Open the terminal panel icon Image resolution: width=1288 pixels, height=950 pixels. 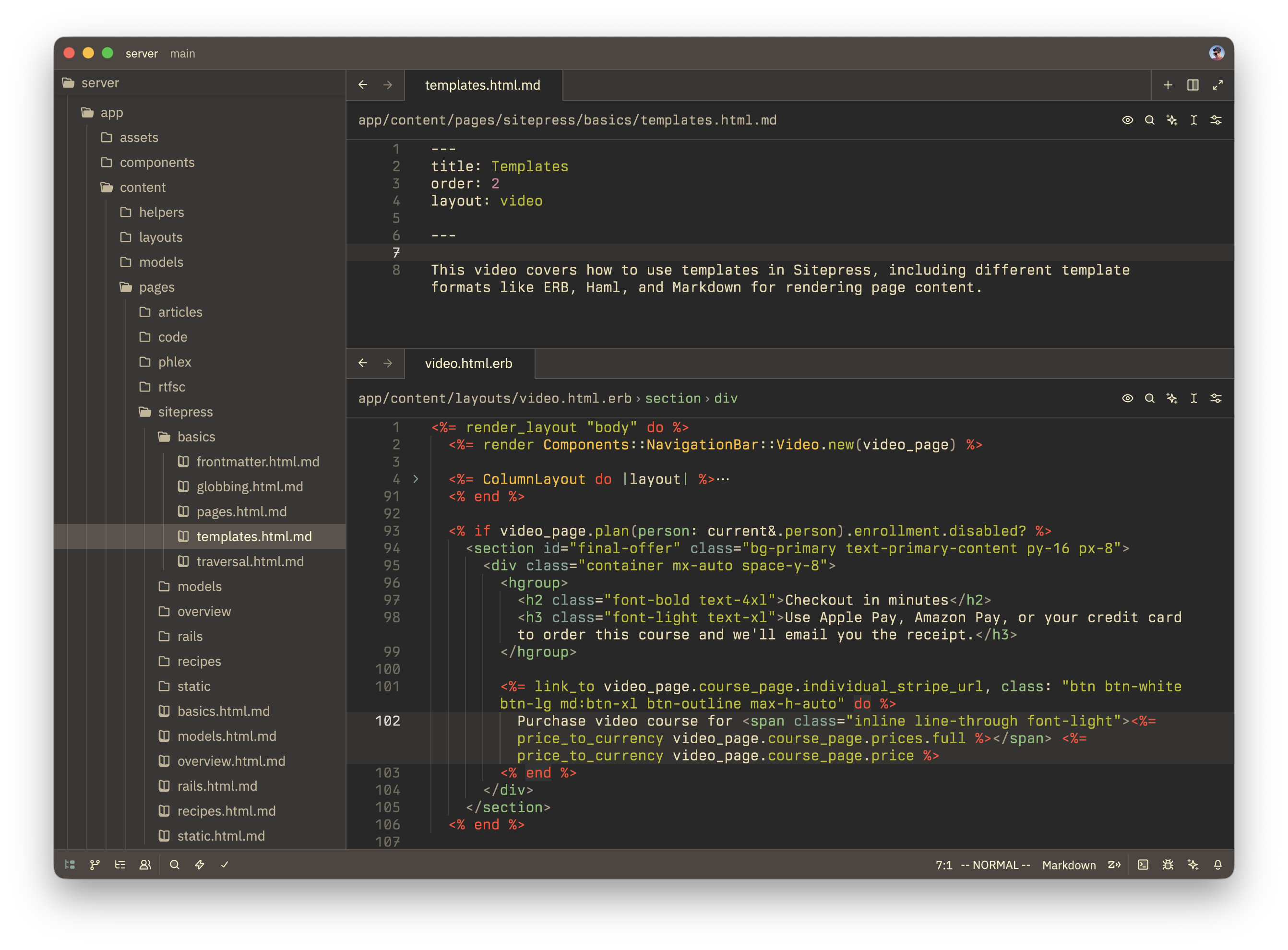coord(1143,864)
